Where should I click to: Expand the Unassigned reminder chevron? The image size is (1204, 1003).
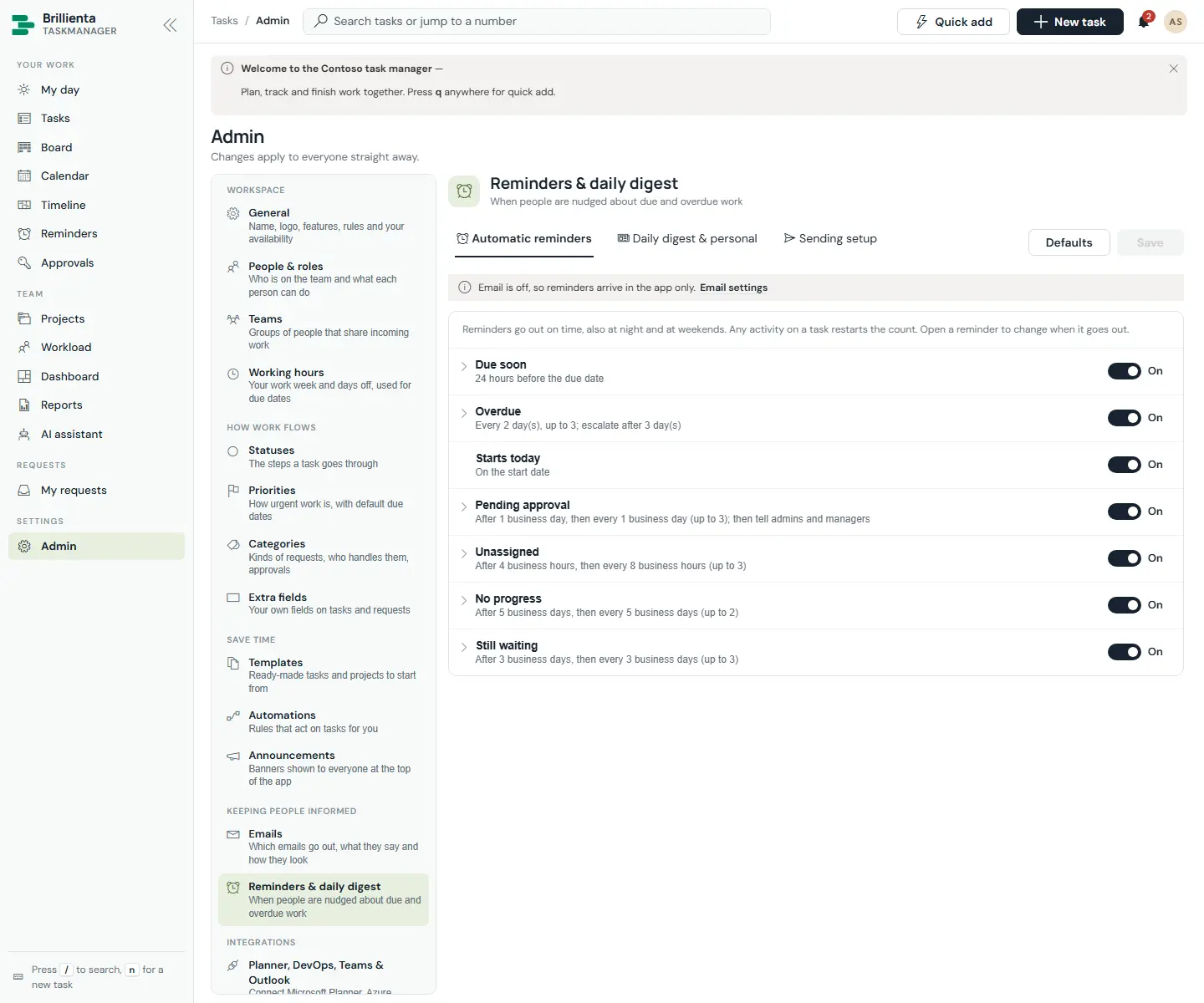(464, 553)
